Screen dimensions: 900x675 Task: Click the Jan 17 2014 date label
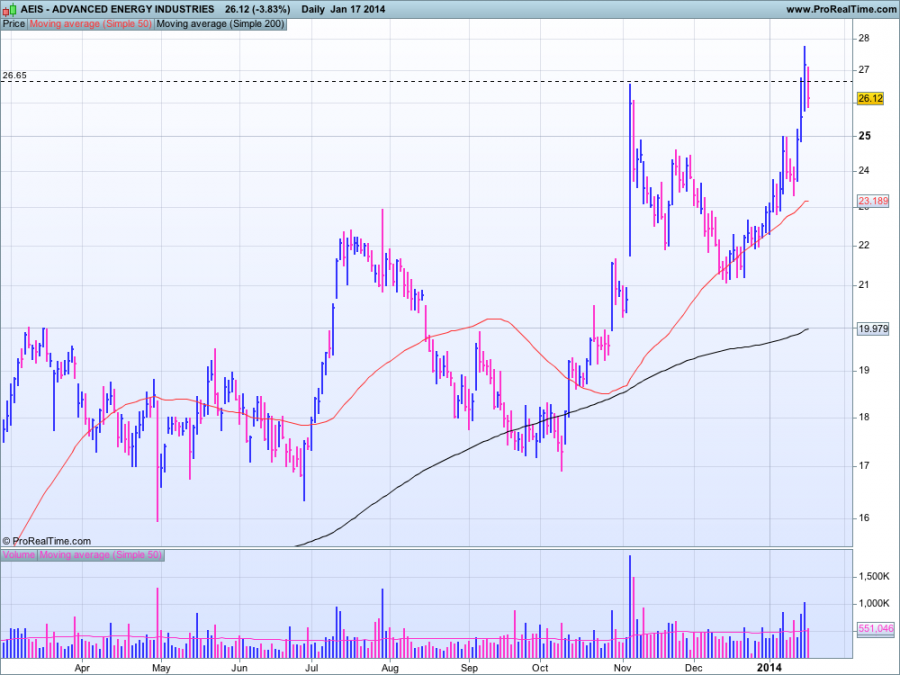[x=358, y=9]
